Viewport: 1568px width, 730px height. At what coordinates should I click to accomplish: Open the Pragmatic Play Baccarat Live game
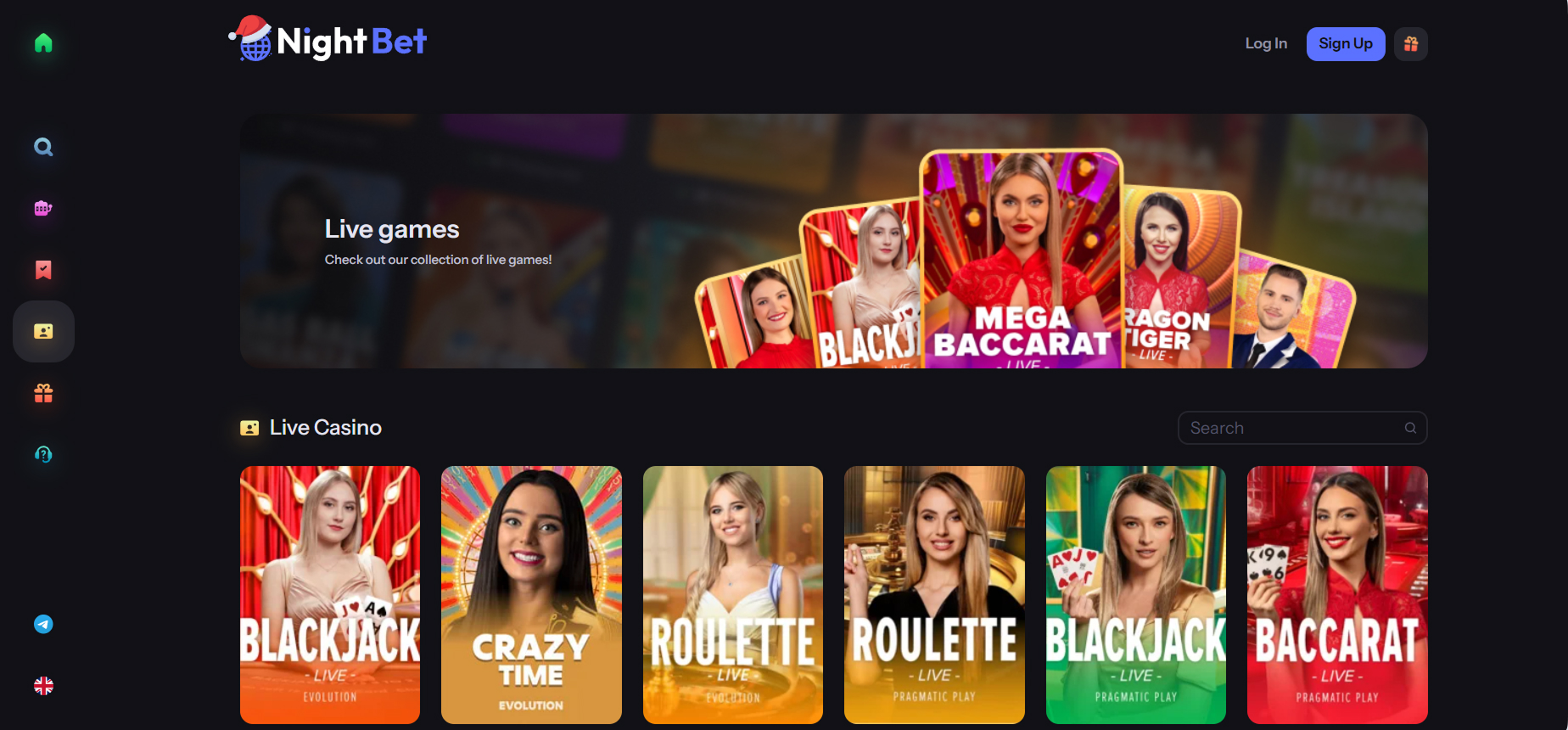click(1337, 595)
